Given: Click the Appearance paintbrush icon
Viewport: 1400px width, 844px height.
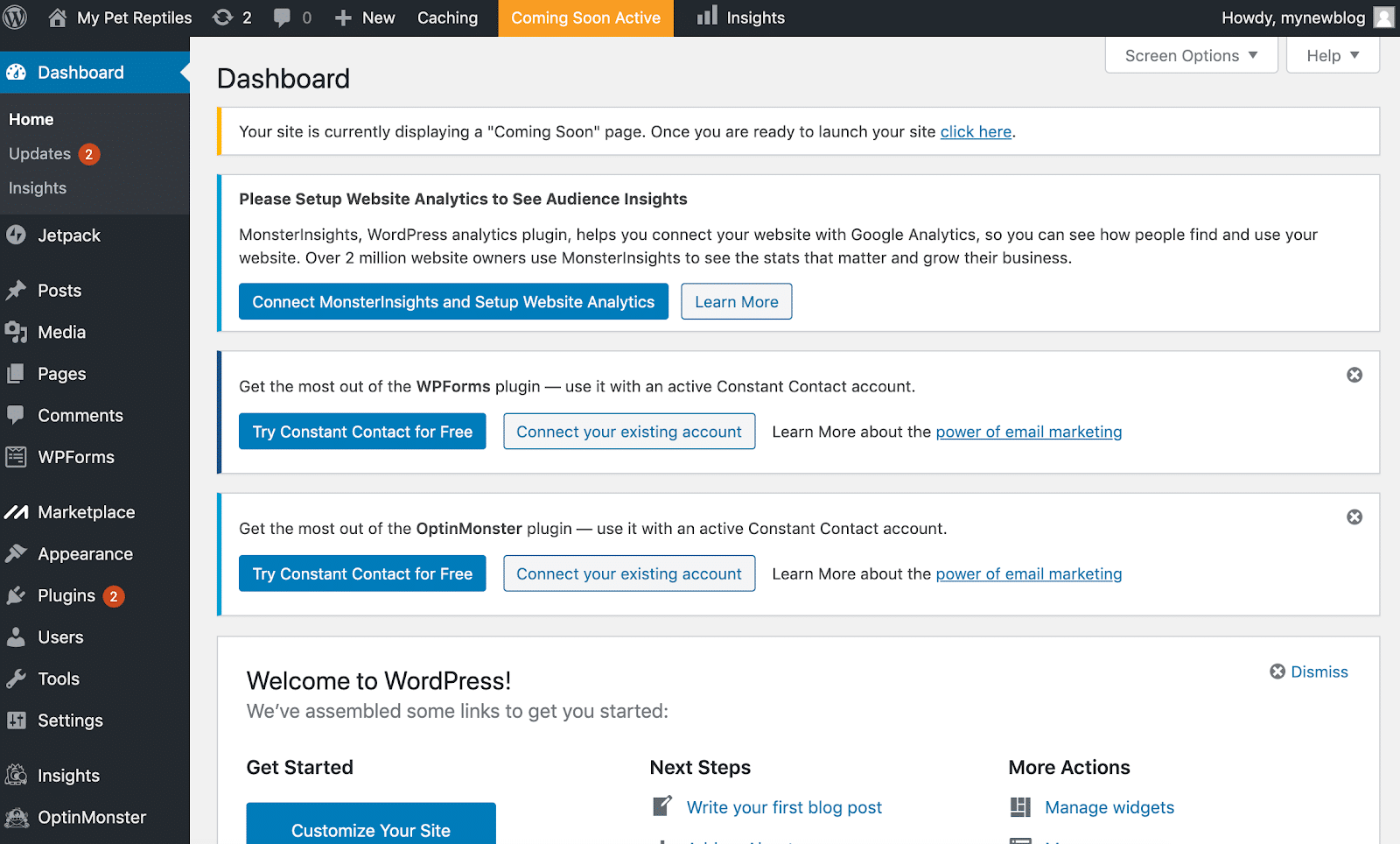Looking at the screenshot, I should tap(16, 553).
